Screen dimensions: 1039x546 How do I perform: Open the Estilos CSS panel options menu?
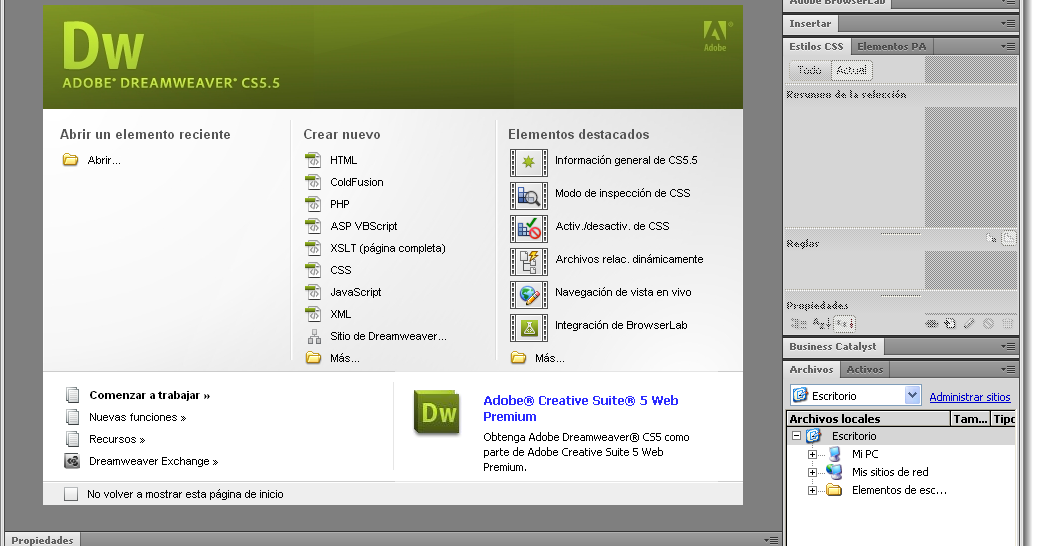click(1009, 46)
